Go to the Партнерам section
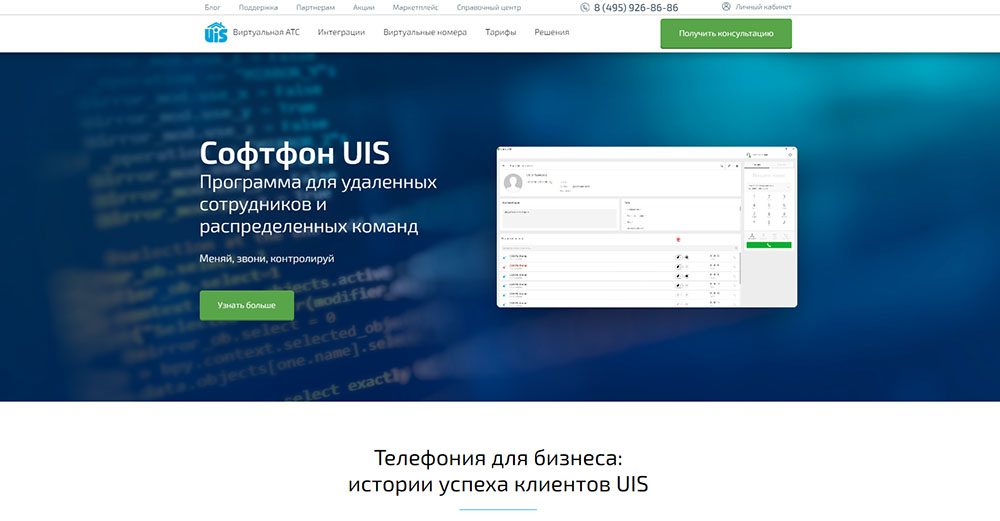 (315, 7)
